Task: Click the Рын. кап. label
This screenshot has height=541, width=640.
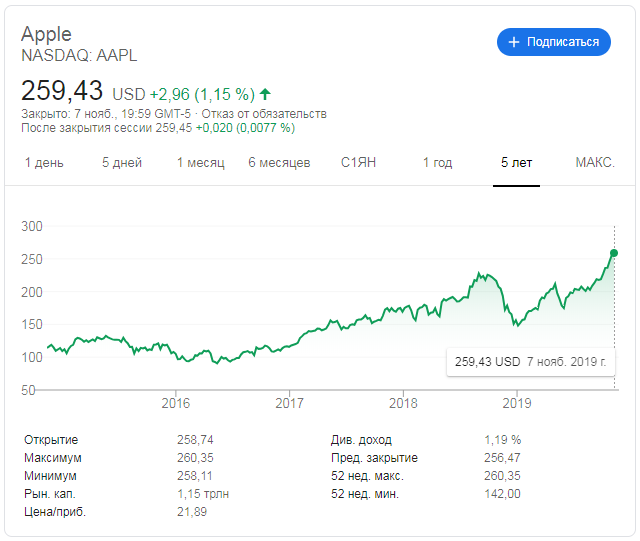Action: [50, 494]
